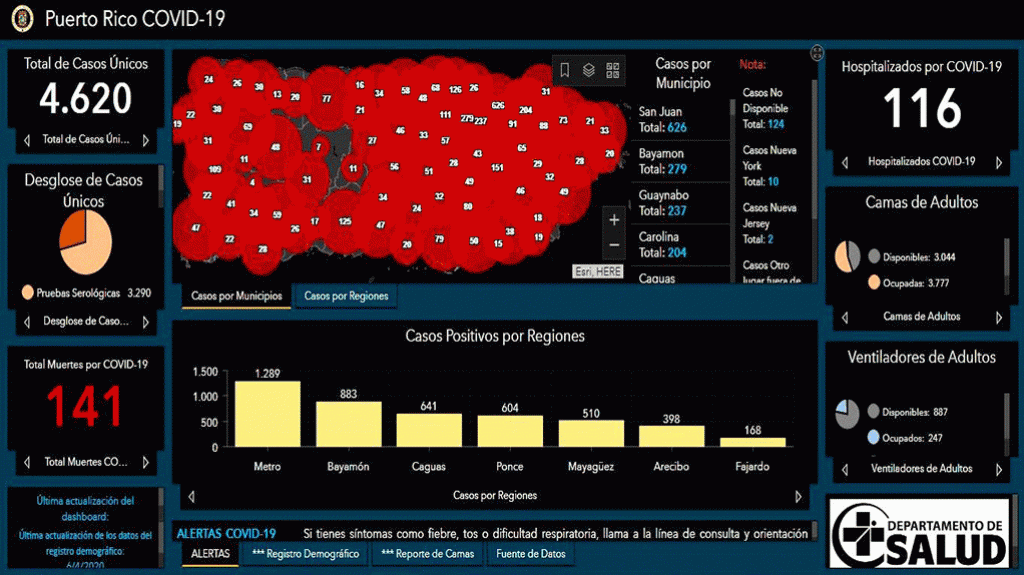The height and width of the screenshot is (575, 1024).
Task: Click the Esri, HERE attribution link
Action: coord(598,272)
